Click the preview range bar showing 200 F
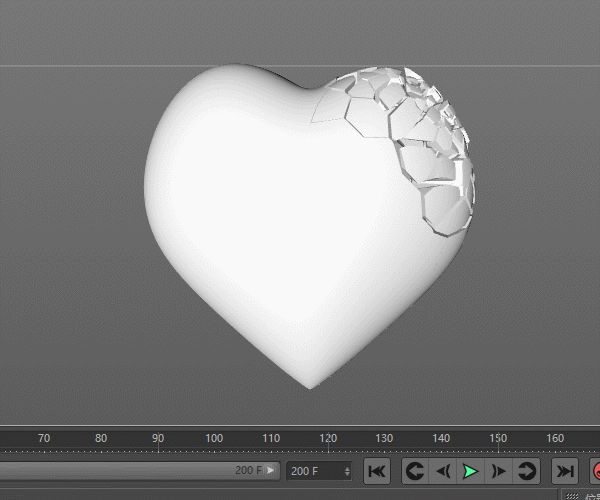The width and height of the screenshot is (600, 500). [x=139, y=470]
